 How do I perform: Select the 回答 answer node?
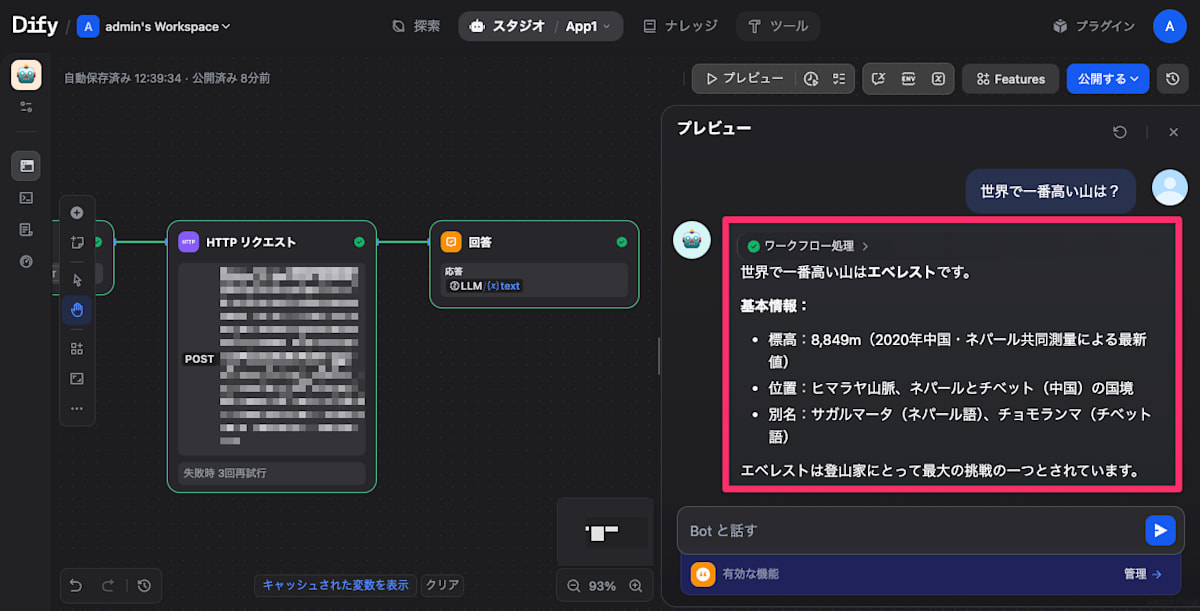534,264
